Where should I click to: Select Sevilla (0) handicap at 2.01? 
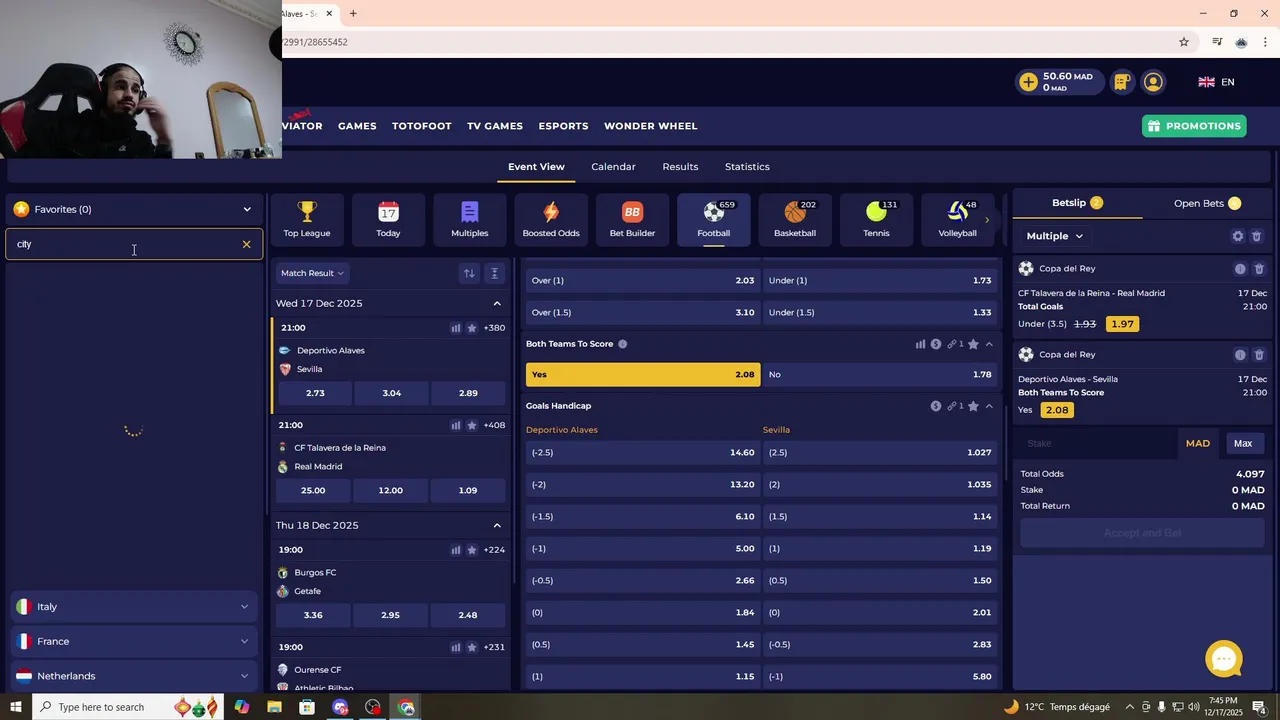coord(880,613)
